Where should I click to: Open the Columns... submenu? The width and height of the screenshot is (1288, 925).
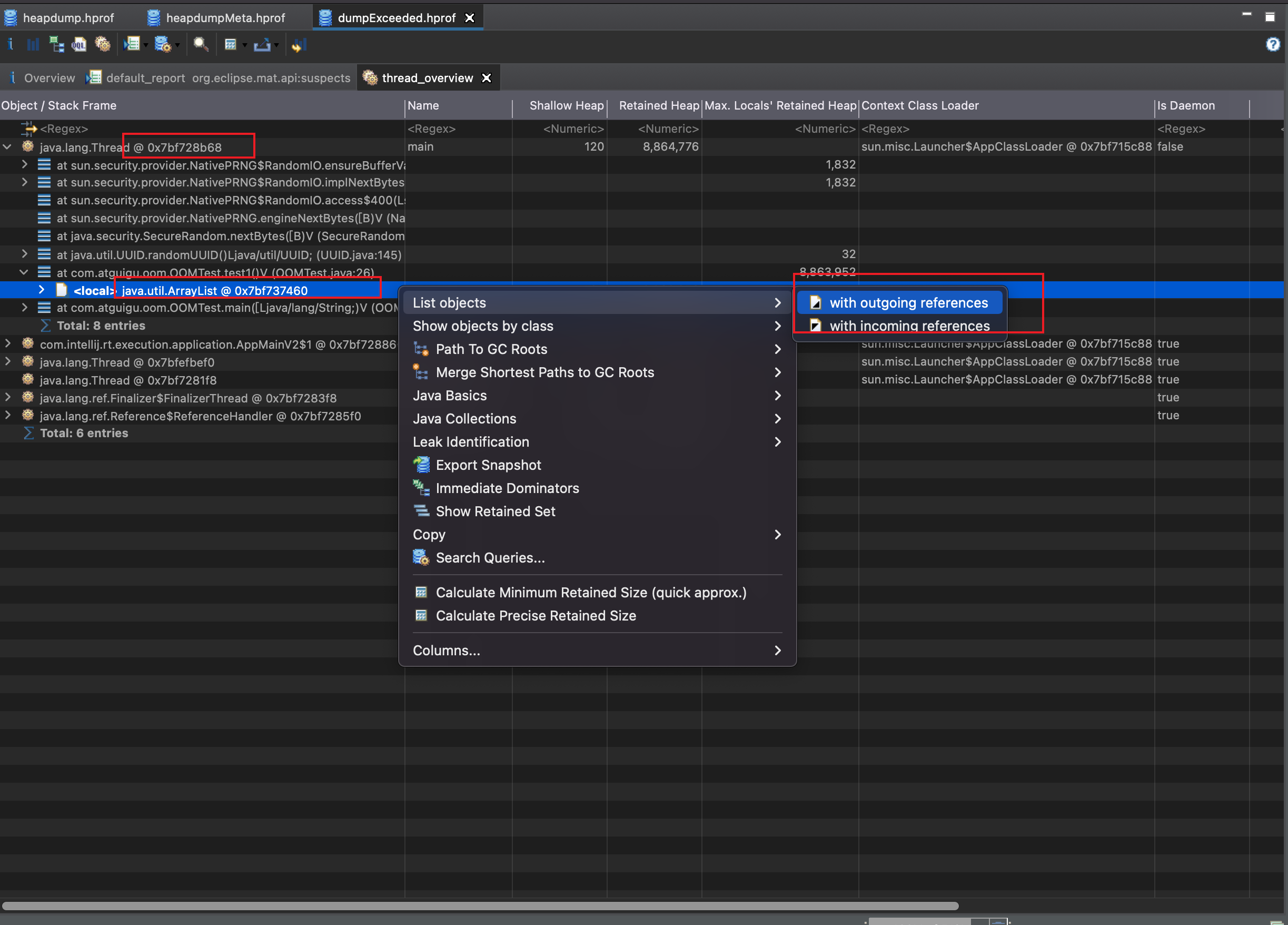tap(598, 651)
